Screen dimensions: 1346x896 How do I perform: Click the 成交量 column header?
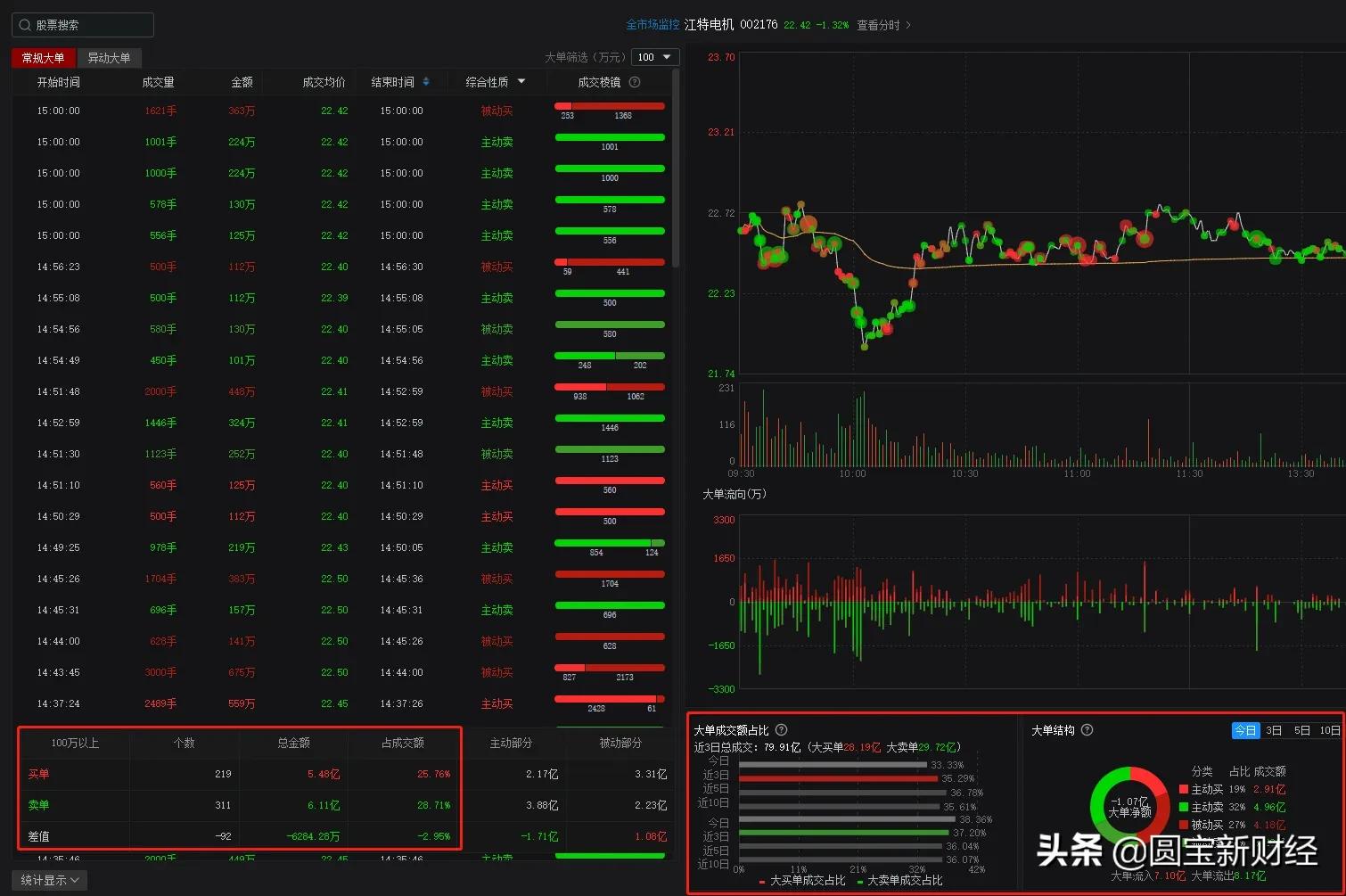coord(158,82)
